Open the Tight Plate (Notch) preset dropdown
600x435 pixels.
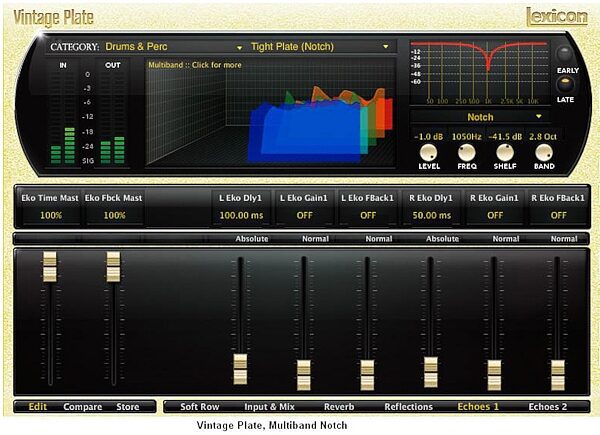320,47
